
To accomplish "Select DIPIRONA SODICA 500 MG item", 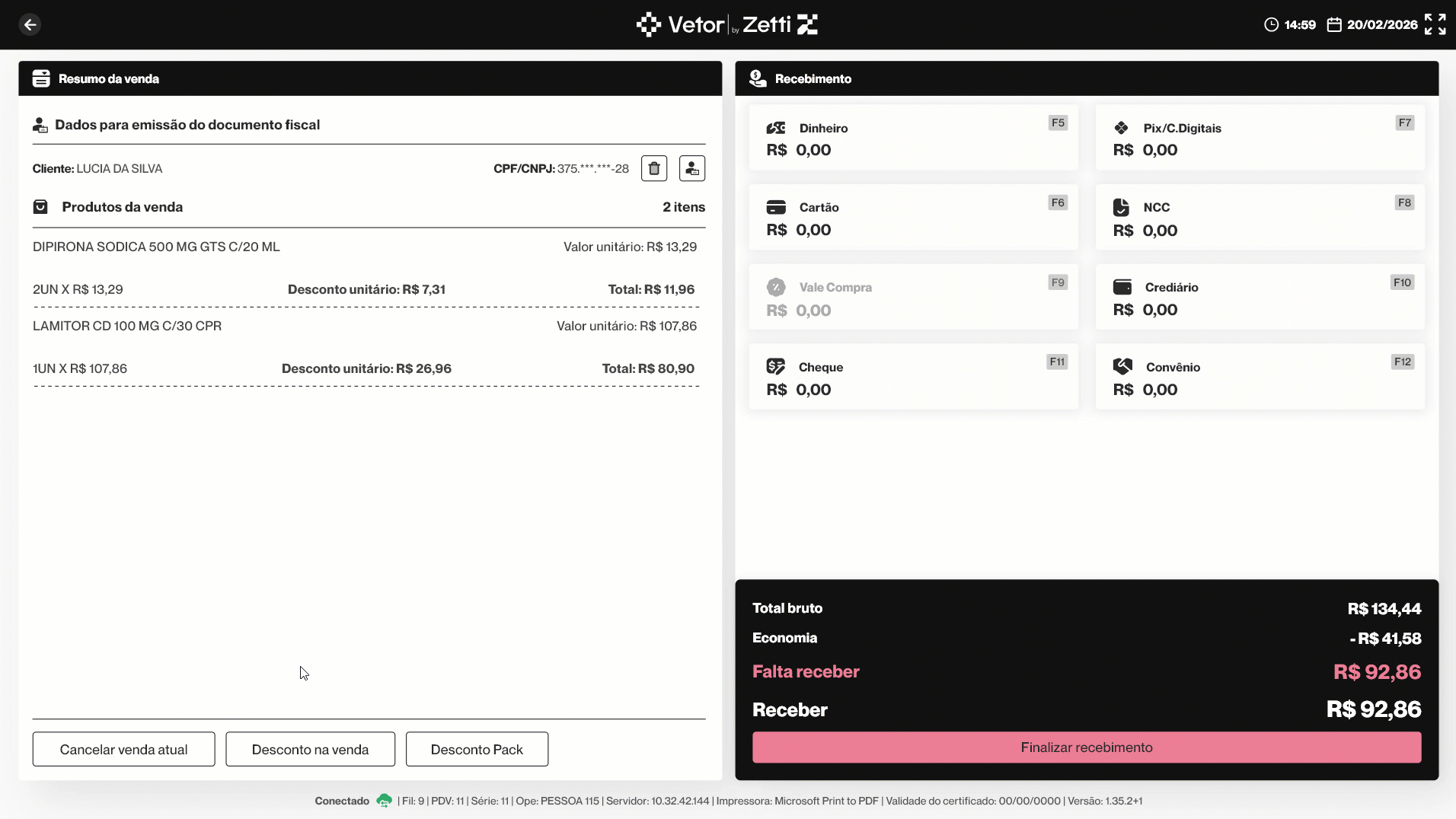I will 156,247.
